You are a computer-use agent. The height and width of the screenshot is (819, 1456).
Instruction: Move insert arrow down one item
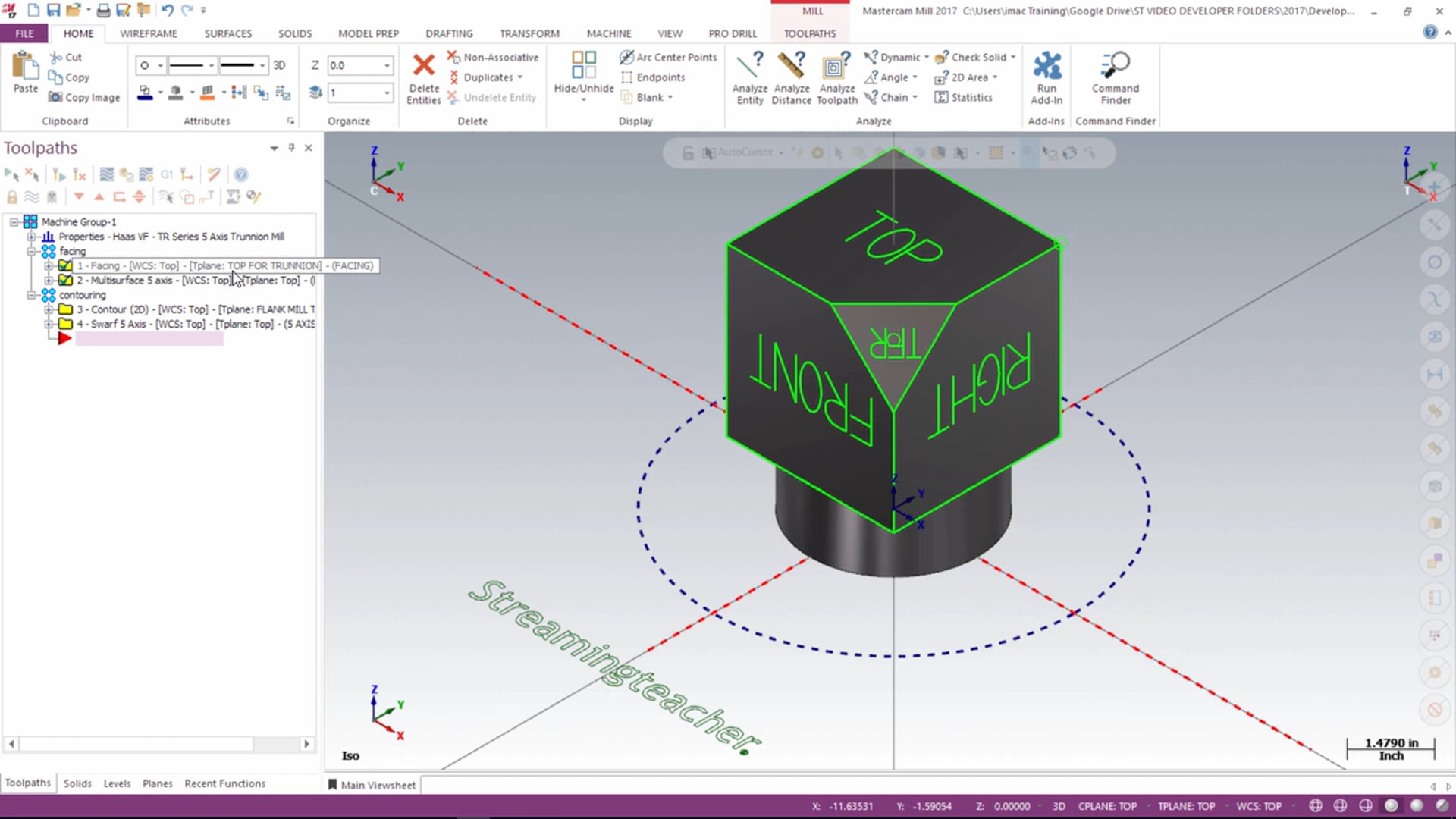tap(78, 196)
